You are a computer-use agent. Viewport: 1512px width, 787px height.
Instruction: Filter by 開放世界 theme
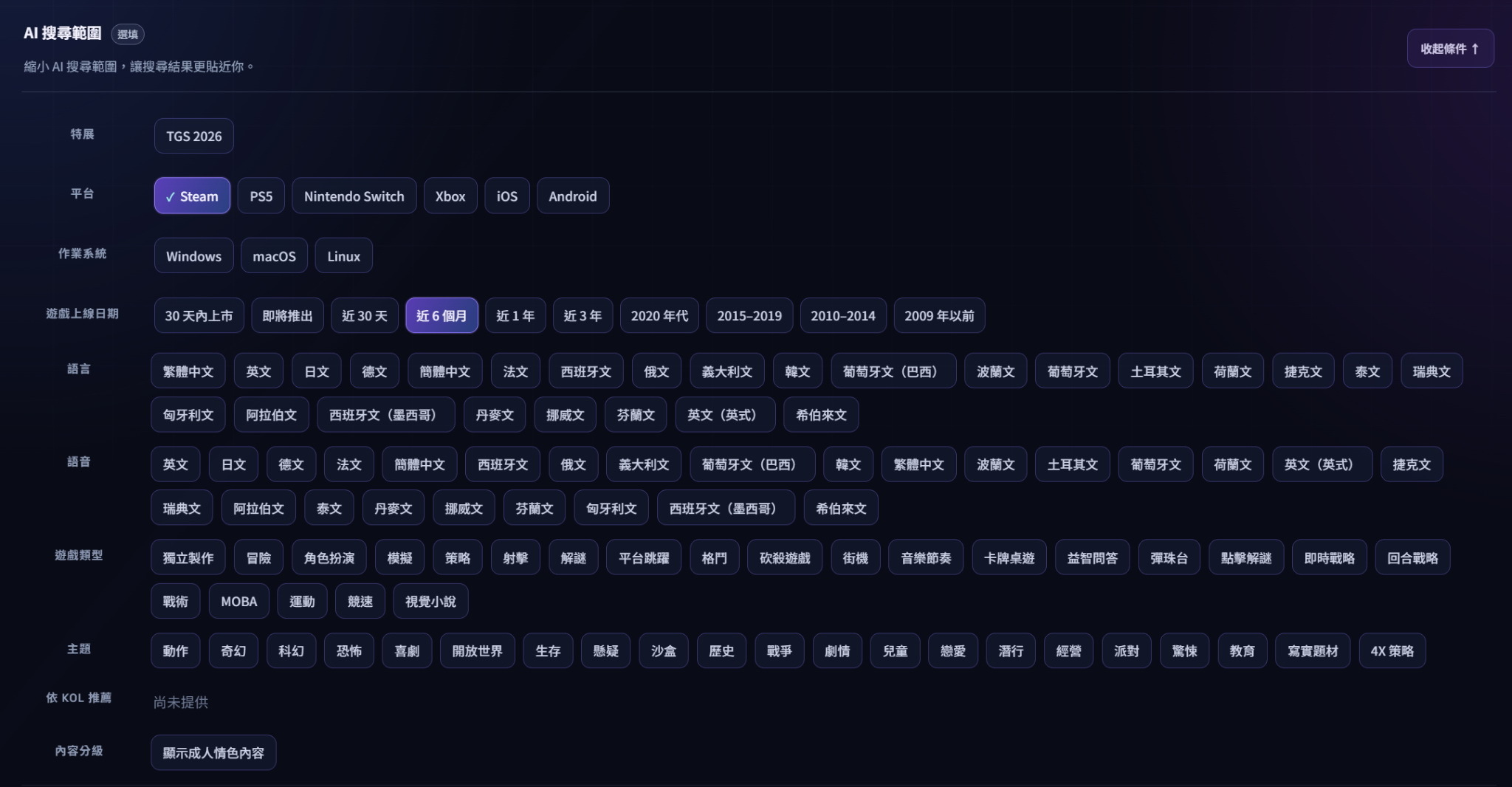tap(478, 650)
